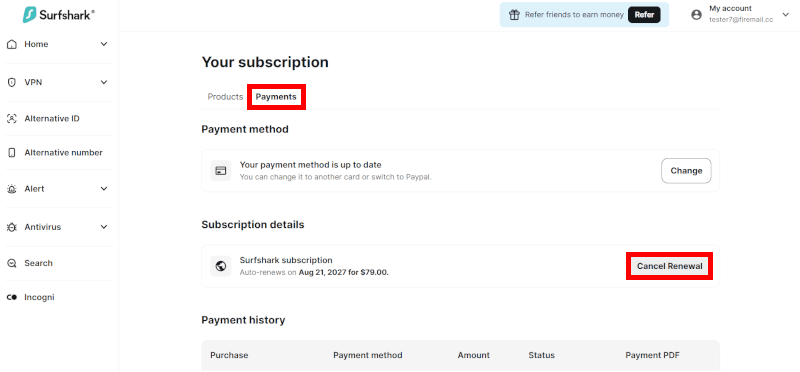Click the Payment history heading
Image resolution: width=800 pixels, height=372 pixels.
tap(243, 320)
